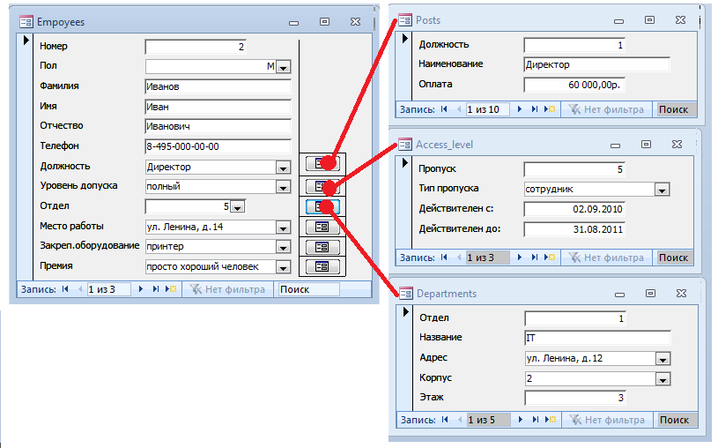Open the Отдел dropdown in Empoyees form
This screenshot has width=718, height=448.
click(x=237, y=208)
